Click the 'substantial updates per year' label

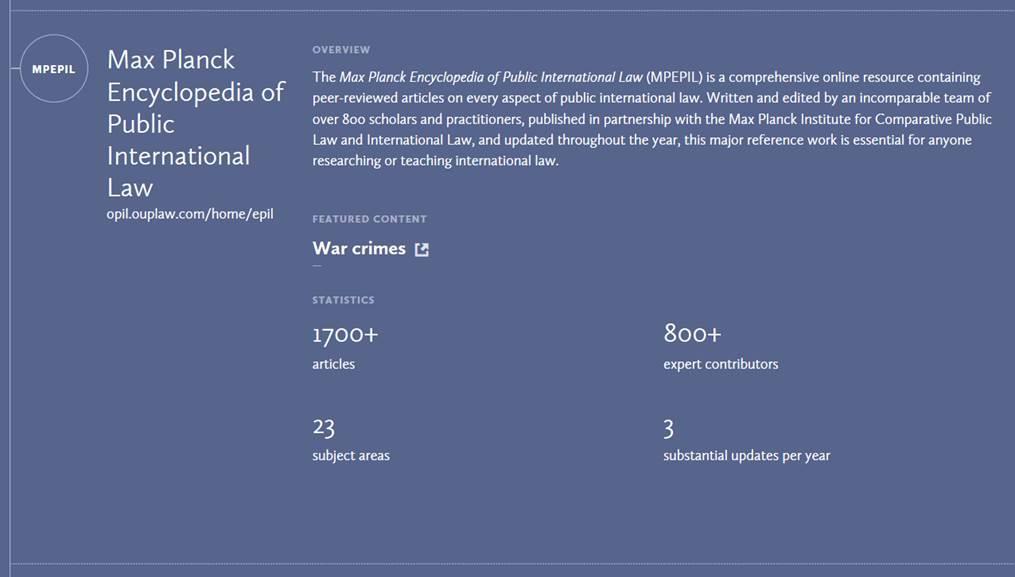click(x=746, y=455)
